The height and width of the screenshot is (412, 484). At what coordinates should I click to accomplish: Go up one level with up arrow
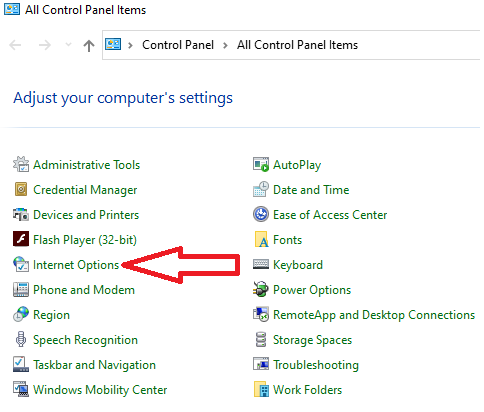coord(89,45)
